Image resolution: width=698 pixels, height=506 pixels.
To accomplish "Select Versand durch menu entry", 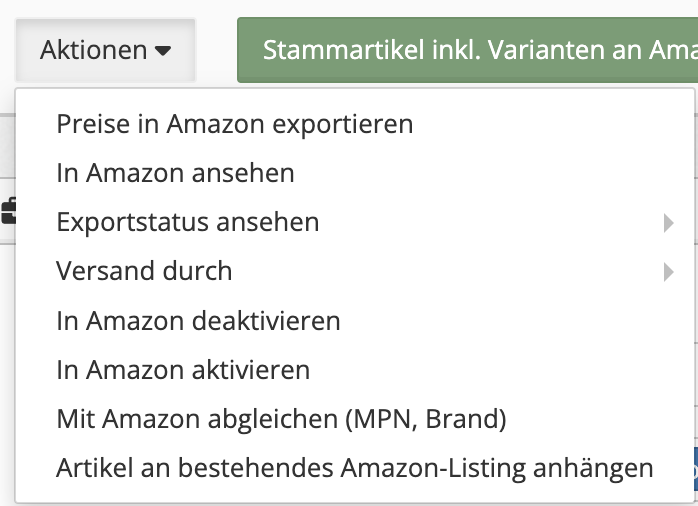I will pyautogui.click(x=355, y=271).
